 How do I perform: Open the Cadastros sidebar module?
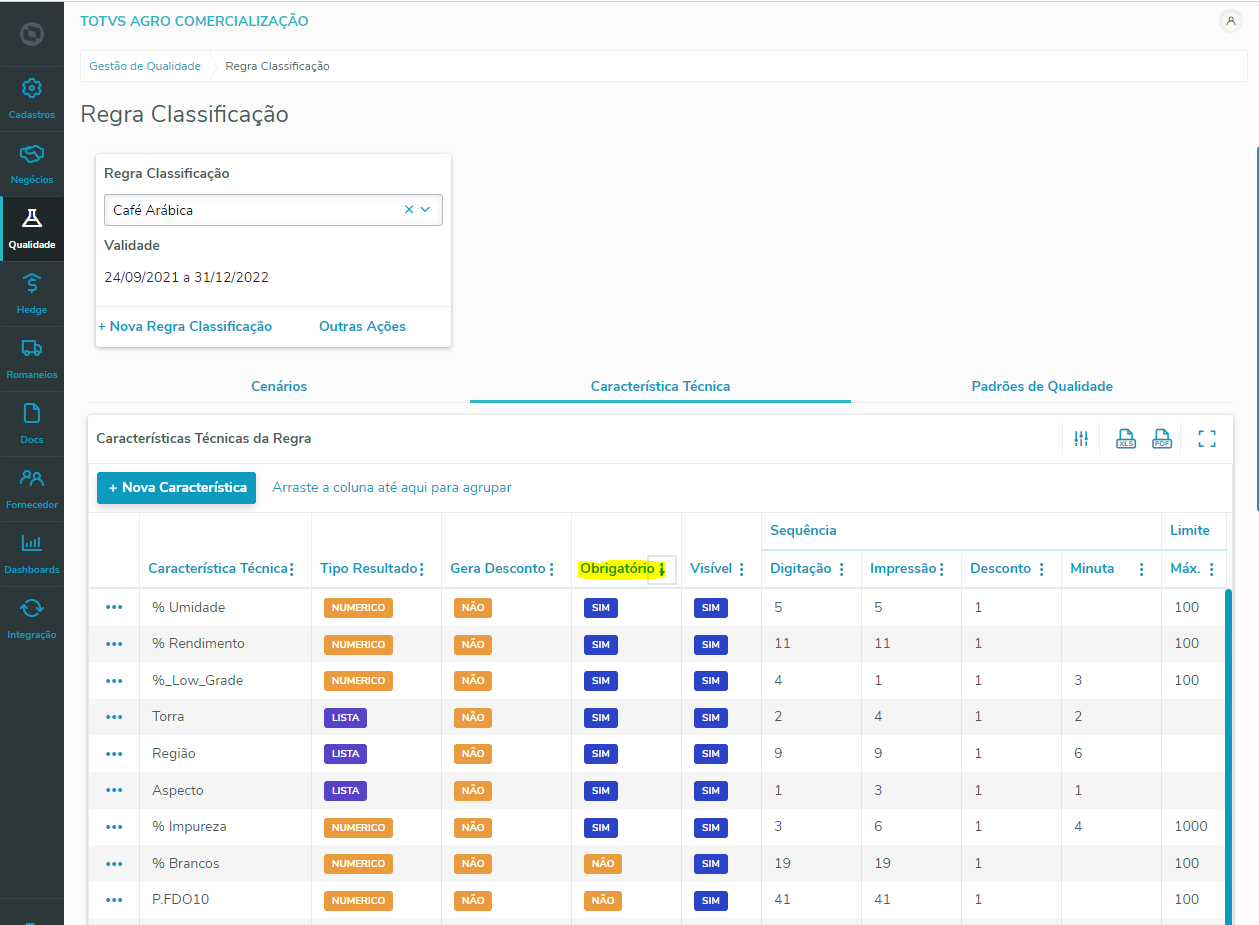click(x=31, y=98)
